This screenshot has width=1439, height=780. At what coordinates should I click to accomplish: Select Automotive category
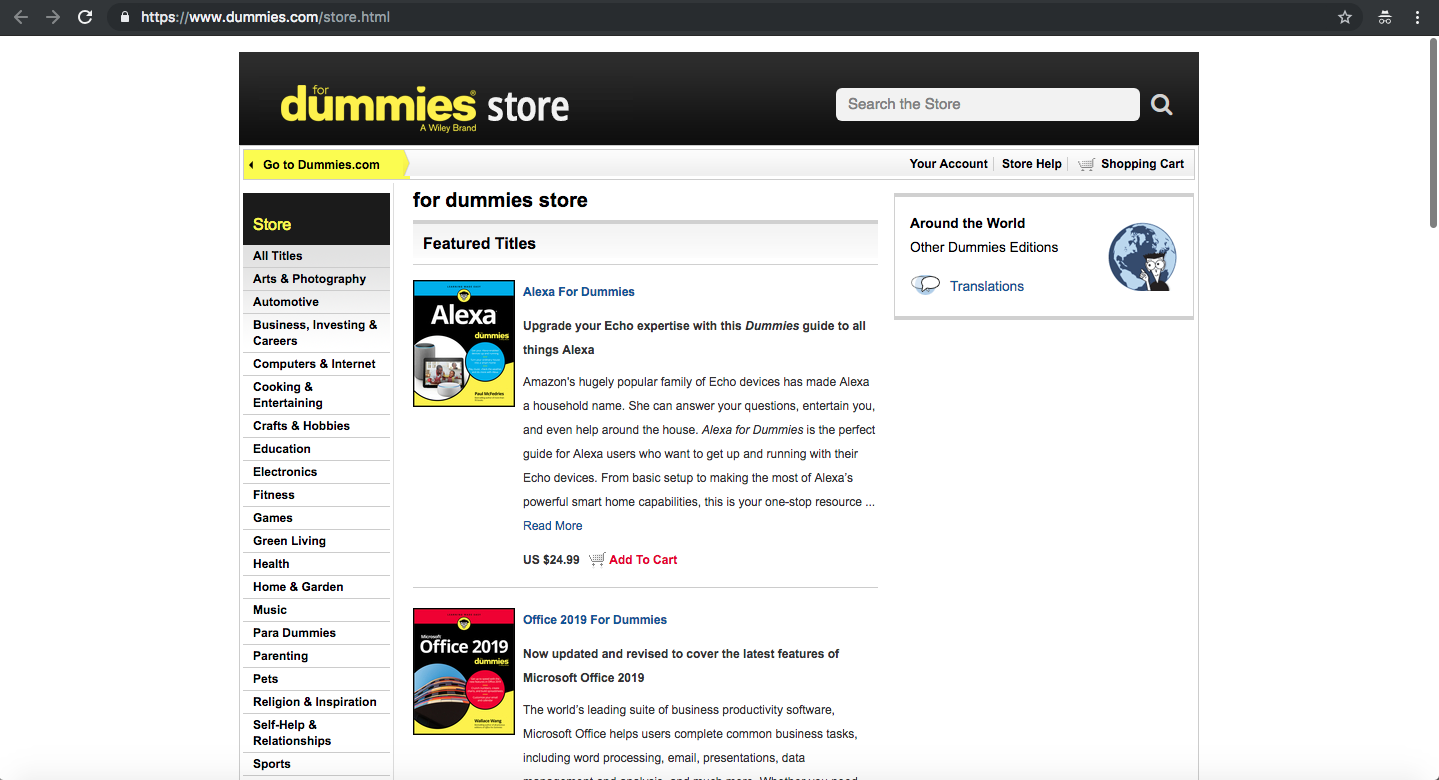(316, 302)
